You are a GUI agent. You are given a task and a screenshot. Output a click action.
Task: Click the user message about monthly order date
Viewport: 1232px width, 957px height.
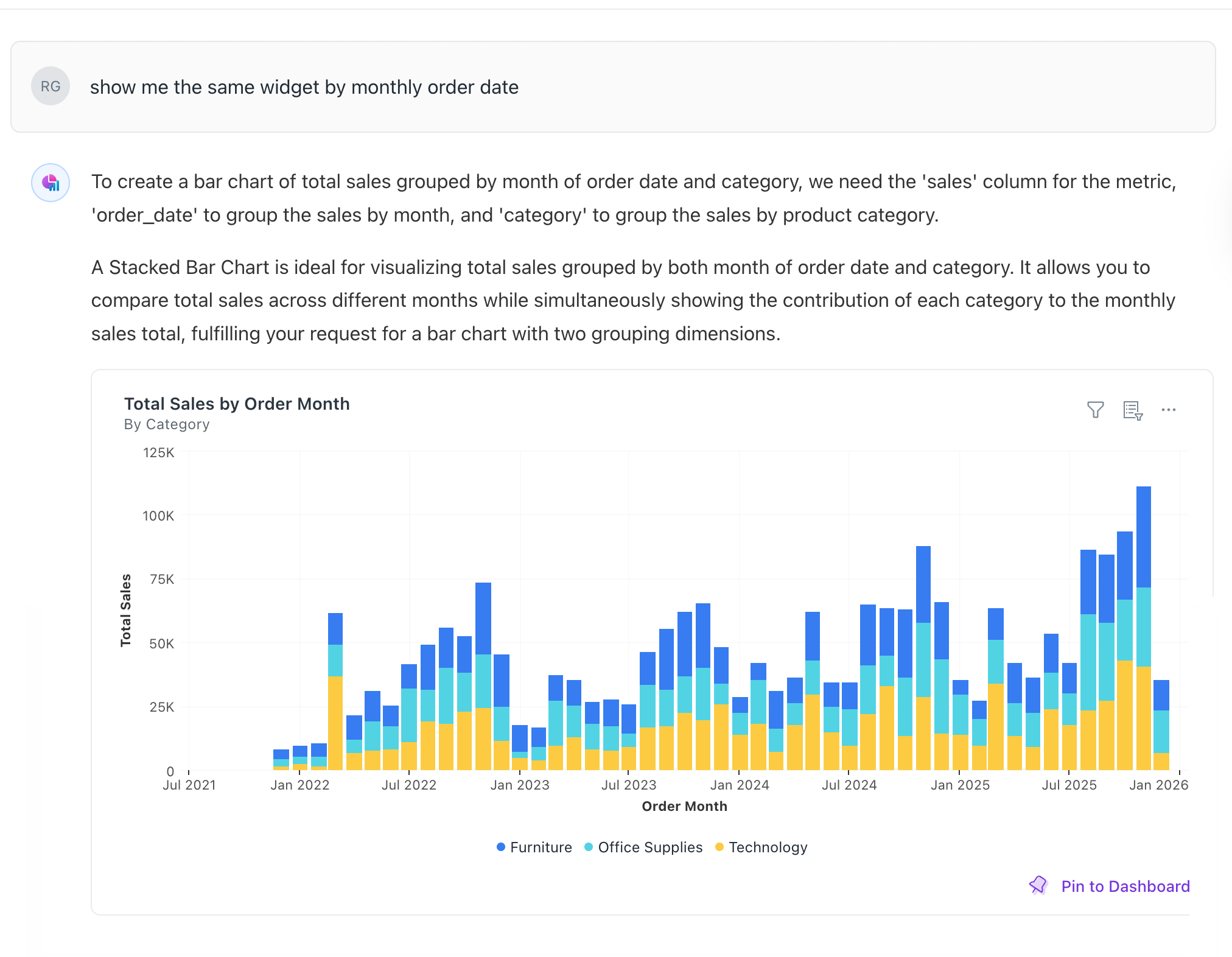(x=304, y=87)
